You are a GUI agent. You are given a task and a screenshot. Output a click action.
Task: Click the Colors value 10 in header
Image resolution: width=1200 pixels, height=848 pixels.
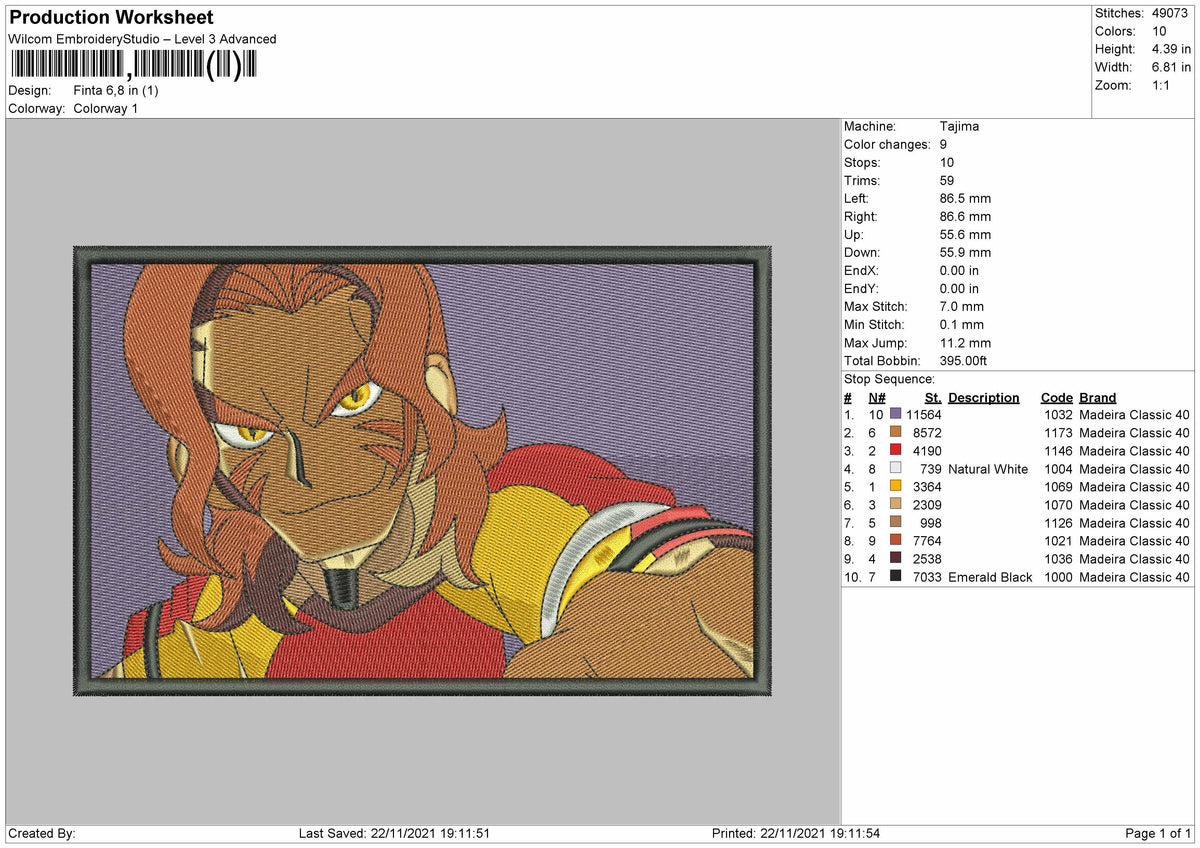pos(1159,31)
